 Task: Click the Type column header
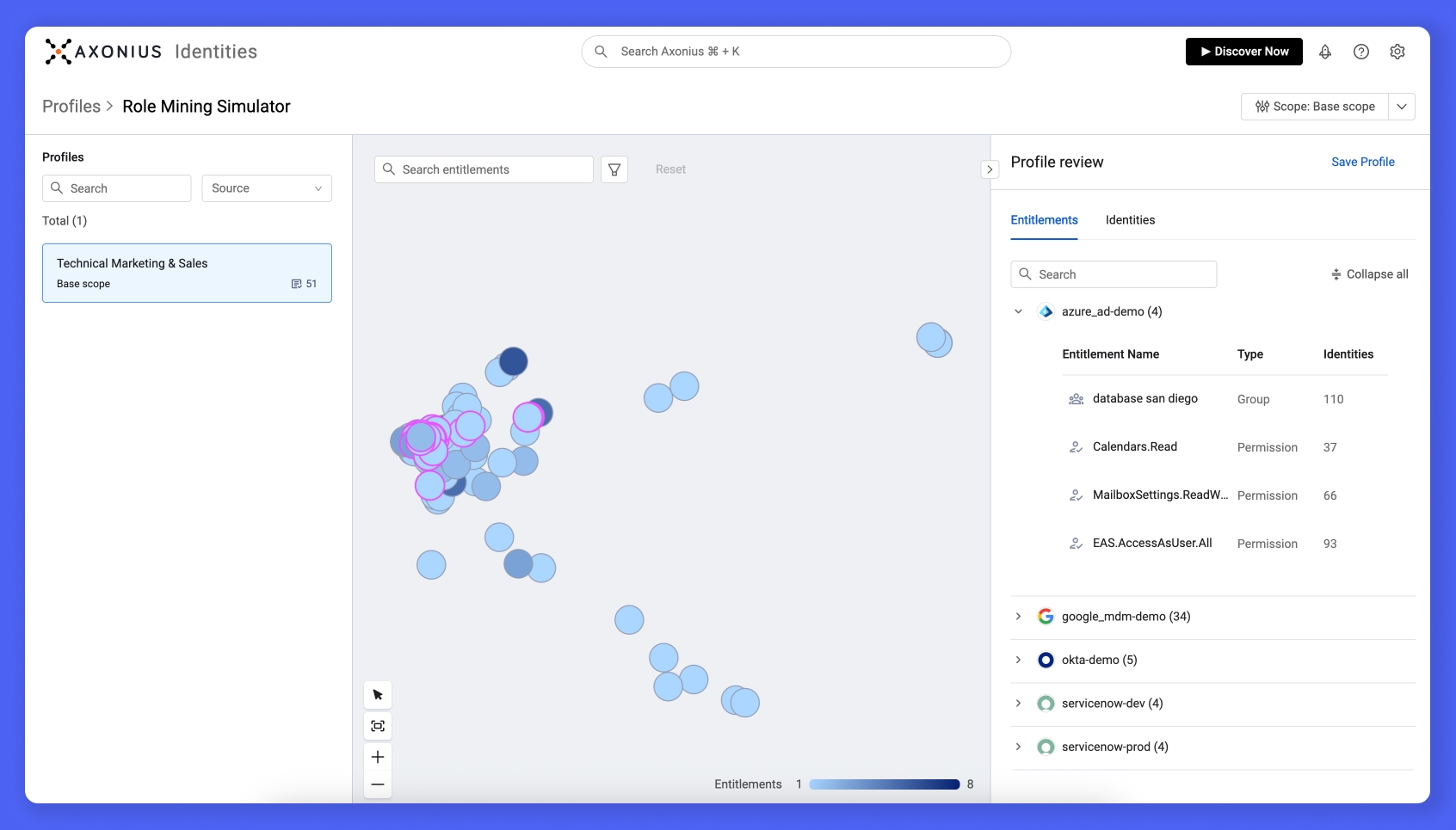(x=1249, y=354)
